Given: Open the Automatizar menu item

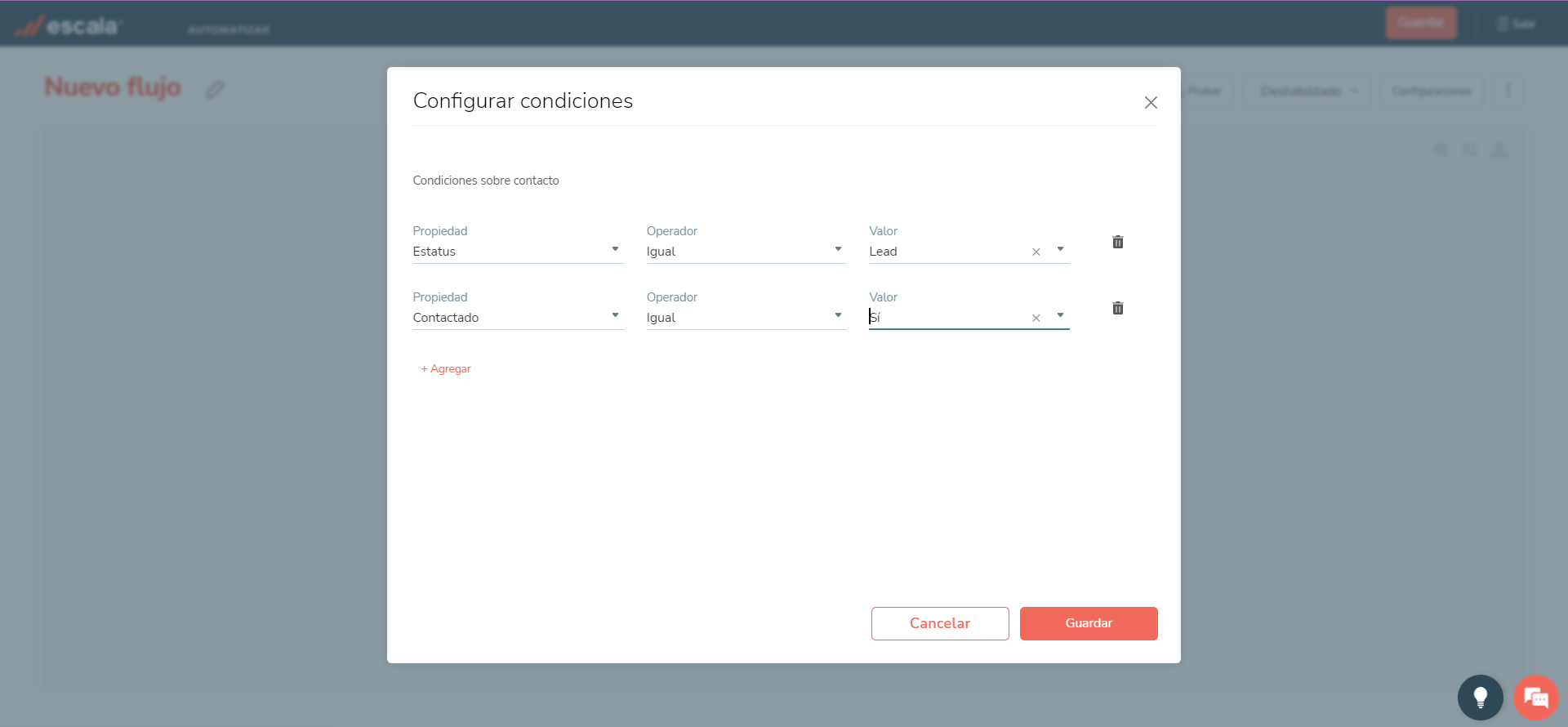Looking at the screenshot, I should (x=229, y=29).
